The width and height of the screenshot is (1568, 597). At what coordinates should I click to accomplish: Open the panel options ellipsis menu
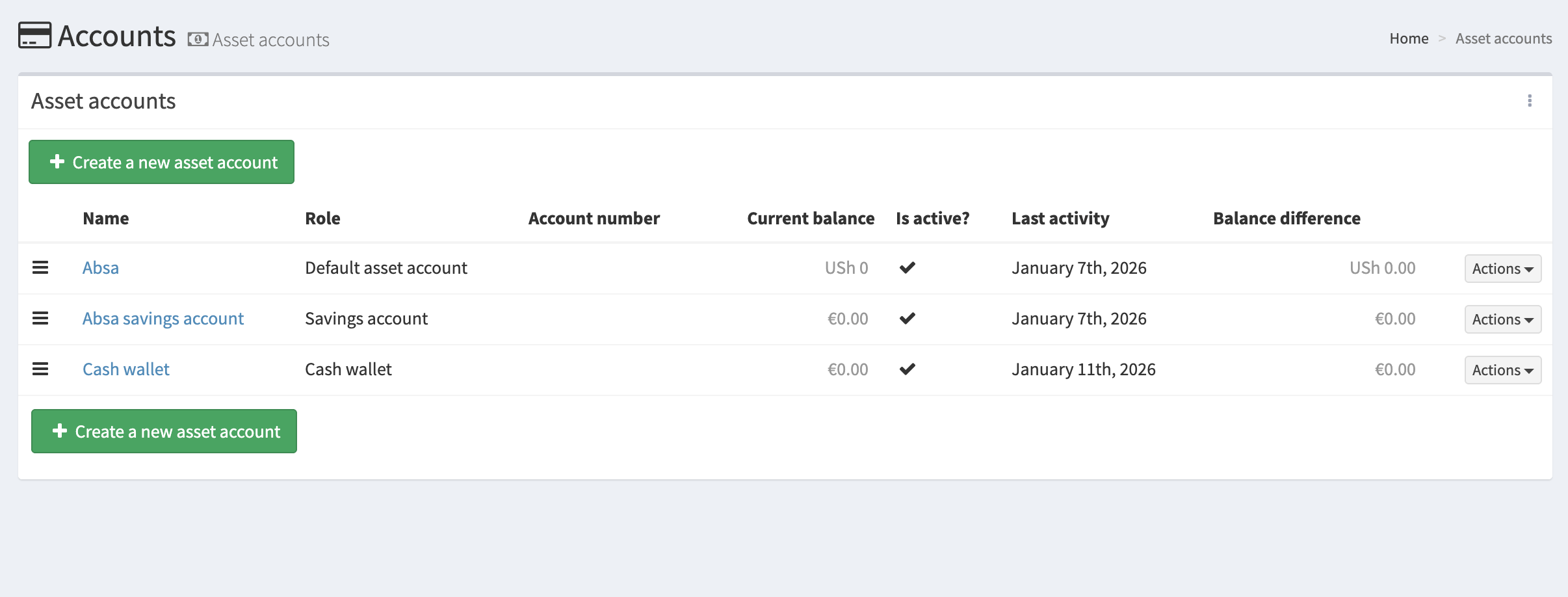pyautogui.click(x=1531, y=101)
